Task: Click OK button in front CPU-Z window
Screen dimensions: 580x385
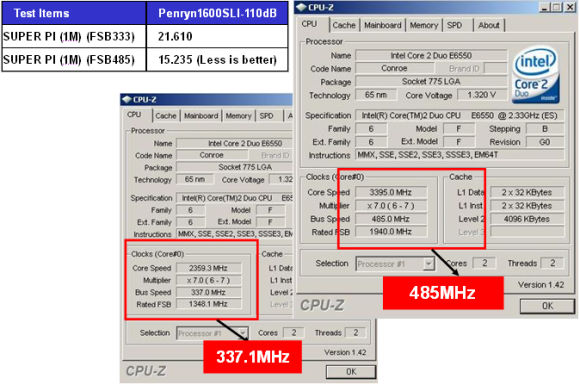Action: coord(547,306)
